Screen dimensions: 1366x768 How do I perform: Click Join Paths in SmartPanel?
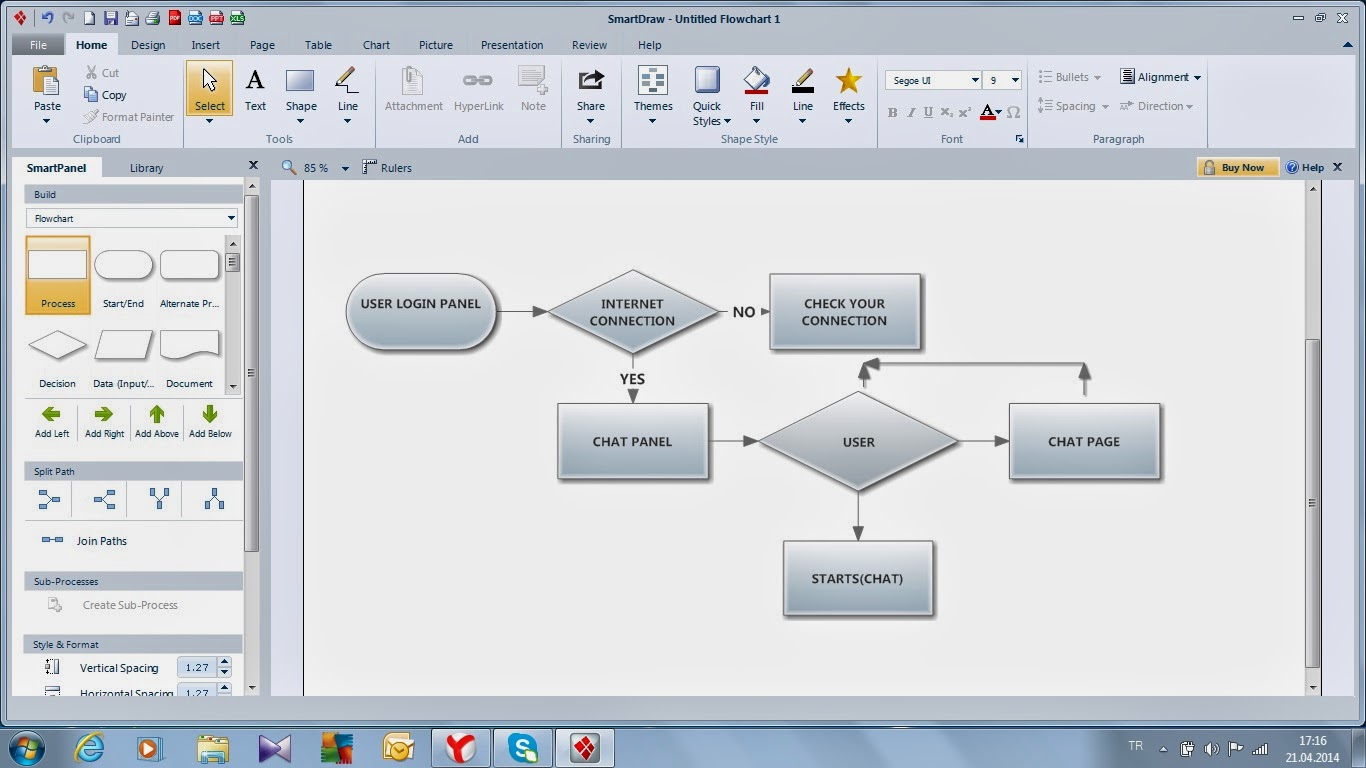(x=101, y=541)
